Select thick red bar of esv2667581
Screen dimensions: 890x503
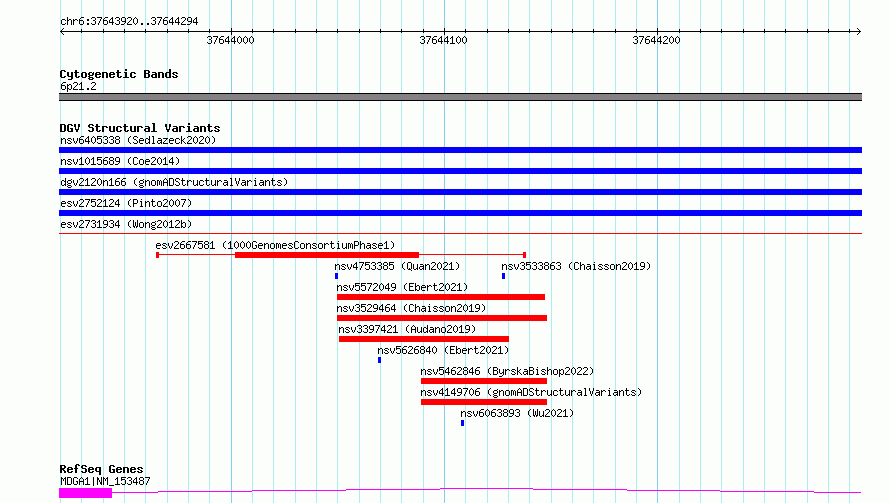[327, 255]
